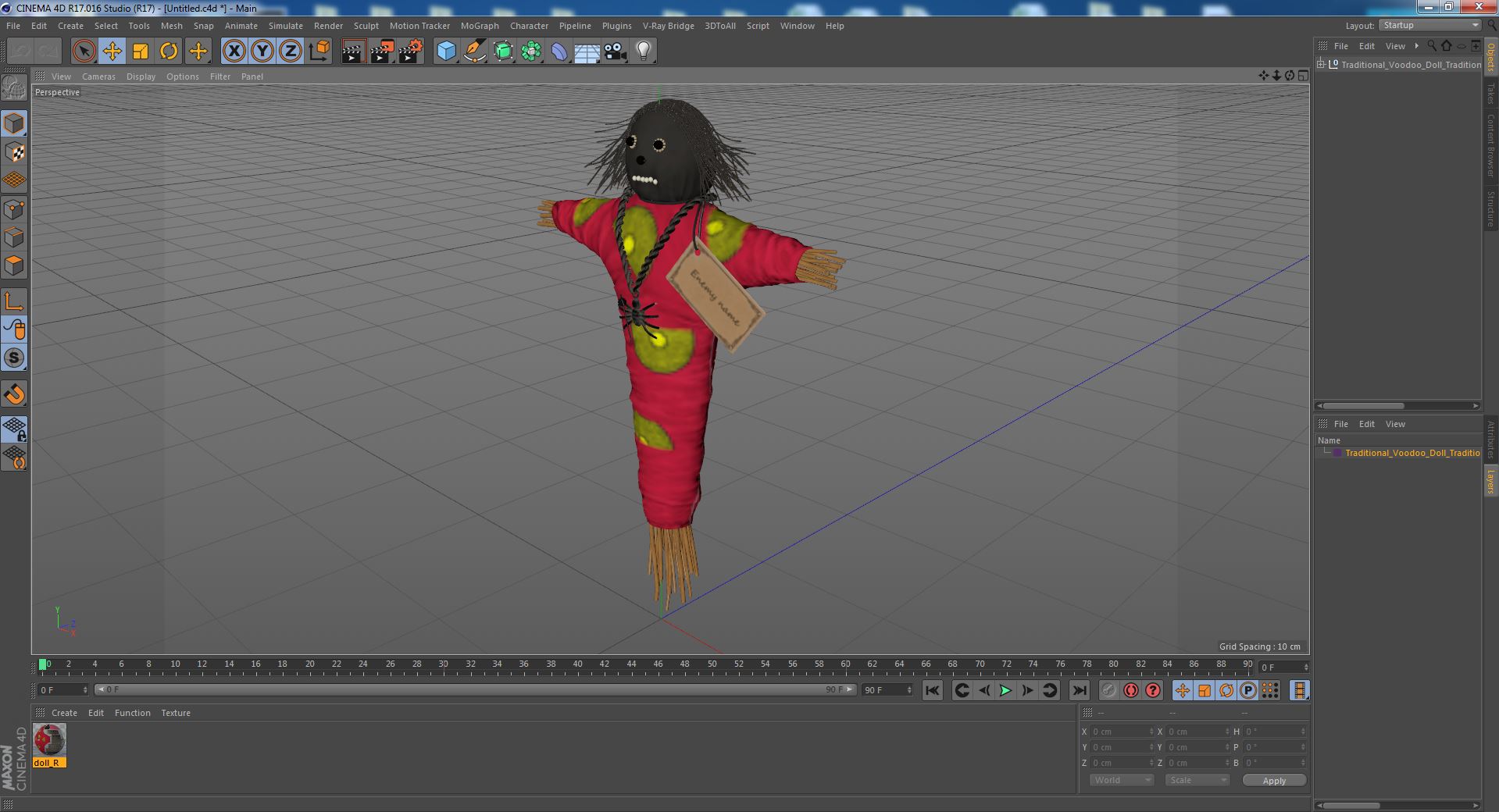Add an Array modeling object
This screenshot has width=1499, height=812.
(531, 52)
